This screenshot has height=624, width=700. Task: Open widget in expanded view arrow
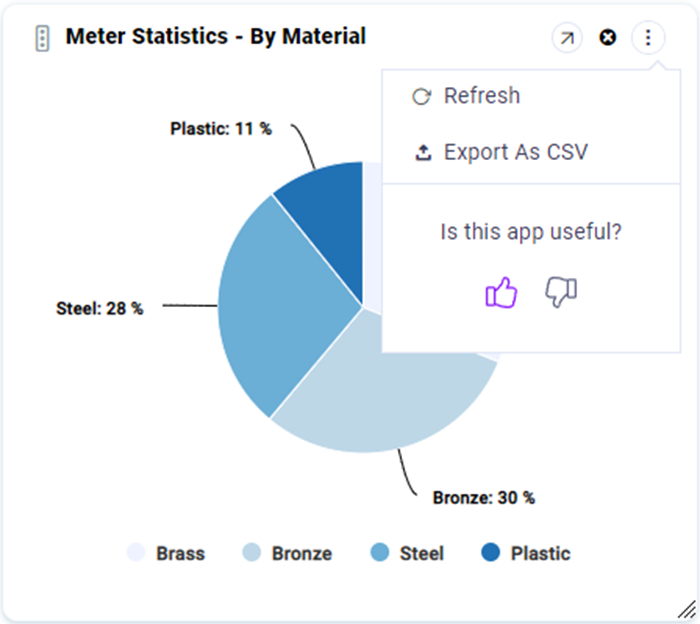coord(567,38)
